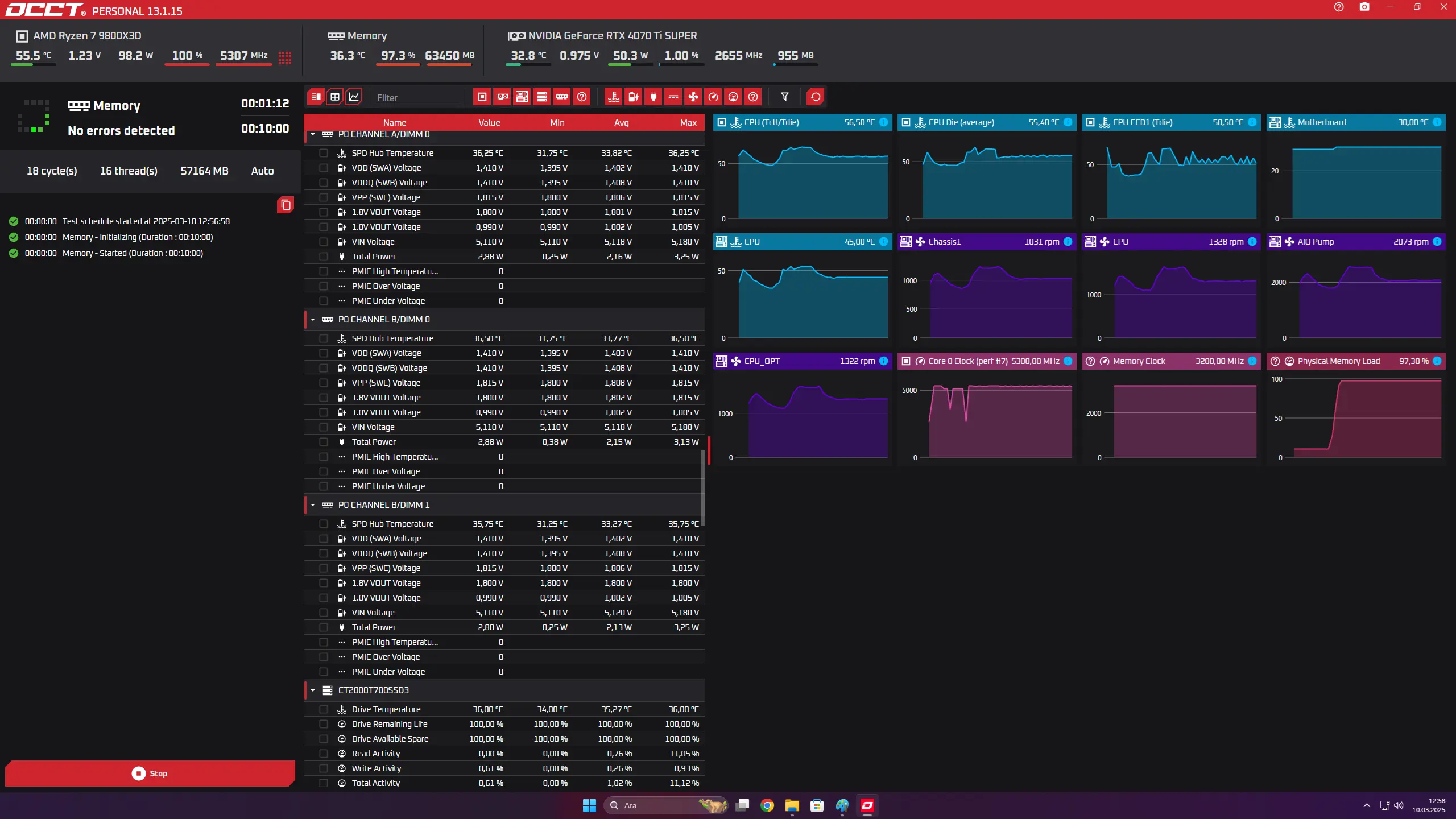Screen dimensions: 1456x819
Task: Collapse the CT2000T700SSD3 drive group
Action: 313,690
